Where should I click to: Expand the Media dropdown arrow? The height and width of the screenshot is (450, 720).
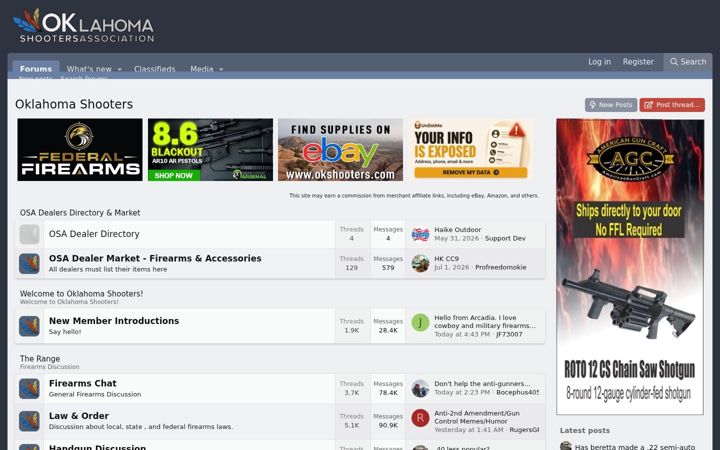pos(221,69)
